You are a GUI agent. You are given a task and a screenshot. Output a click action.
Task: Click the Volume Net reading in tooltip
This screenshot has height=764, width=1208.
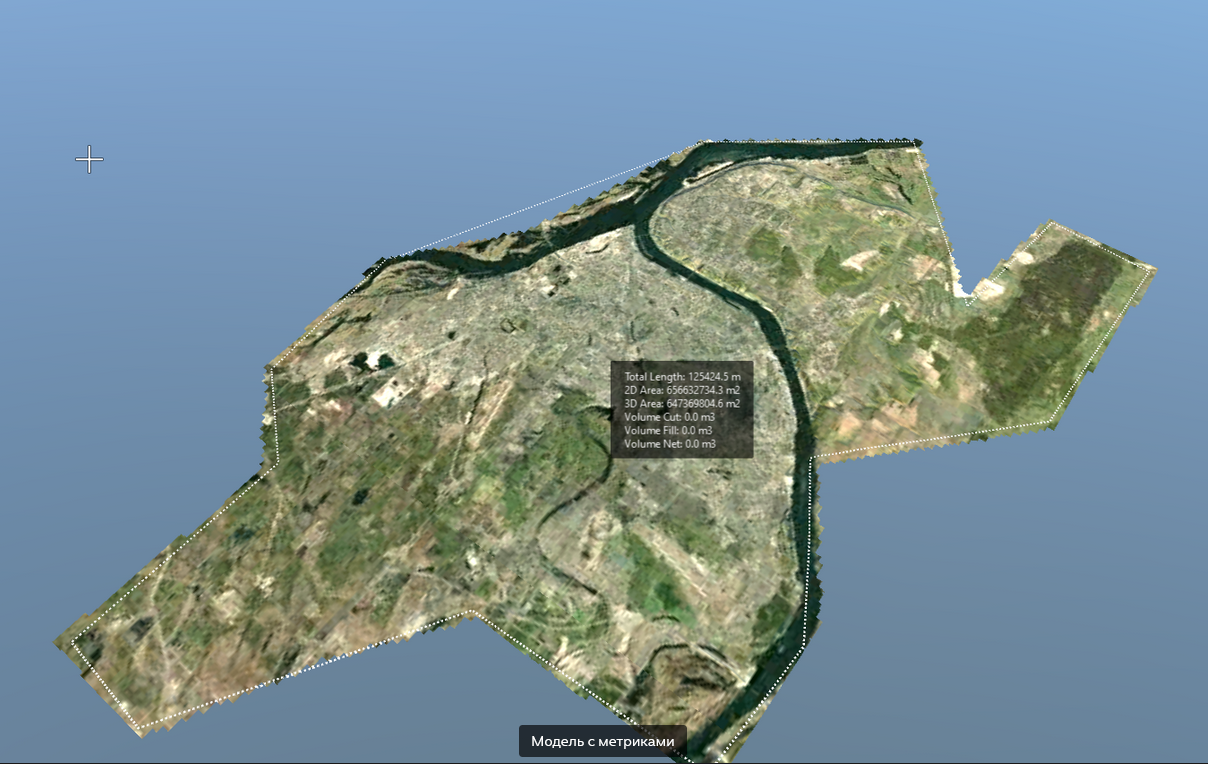pos(669,443)
